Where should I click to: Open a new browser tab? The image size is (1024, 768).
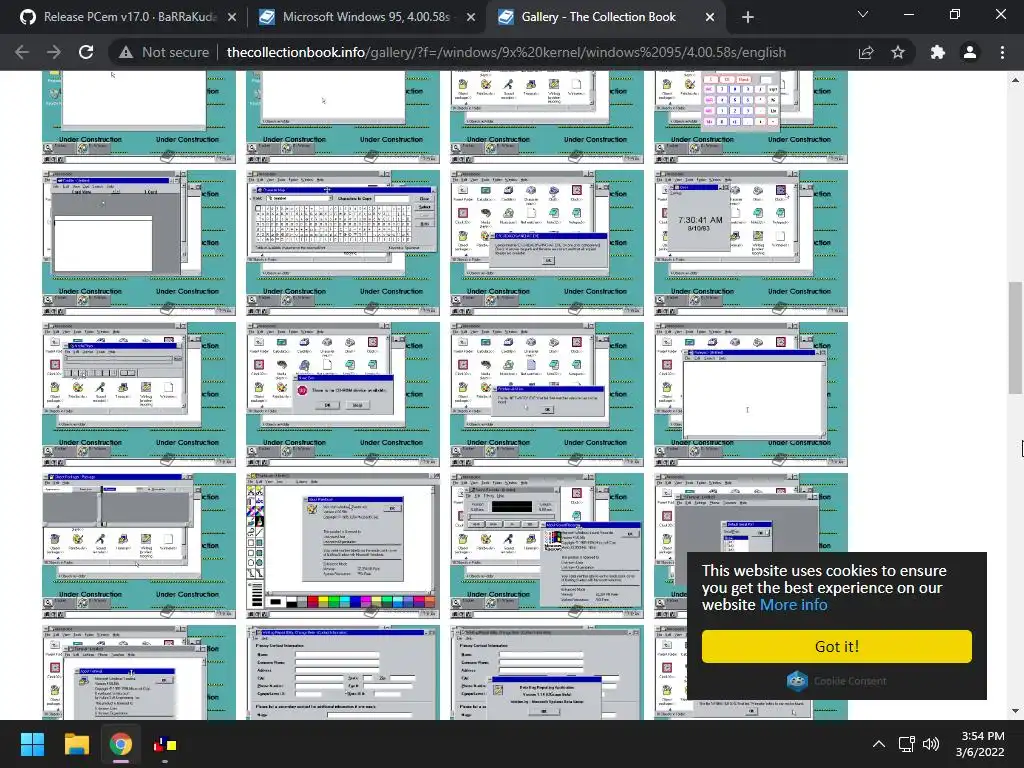tap(748, 17)
